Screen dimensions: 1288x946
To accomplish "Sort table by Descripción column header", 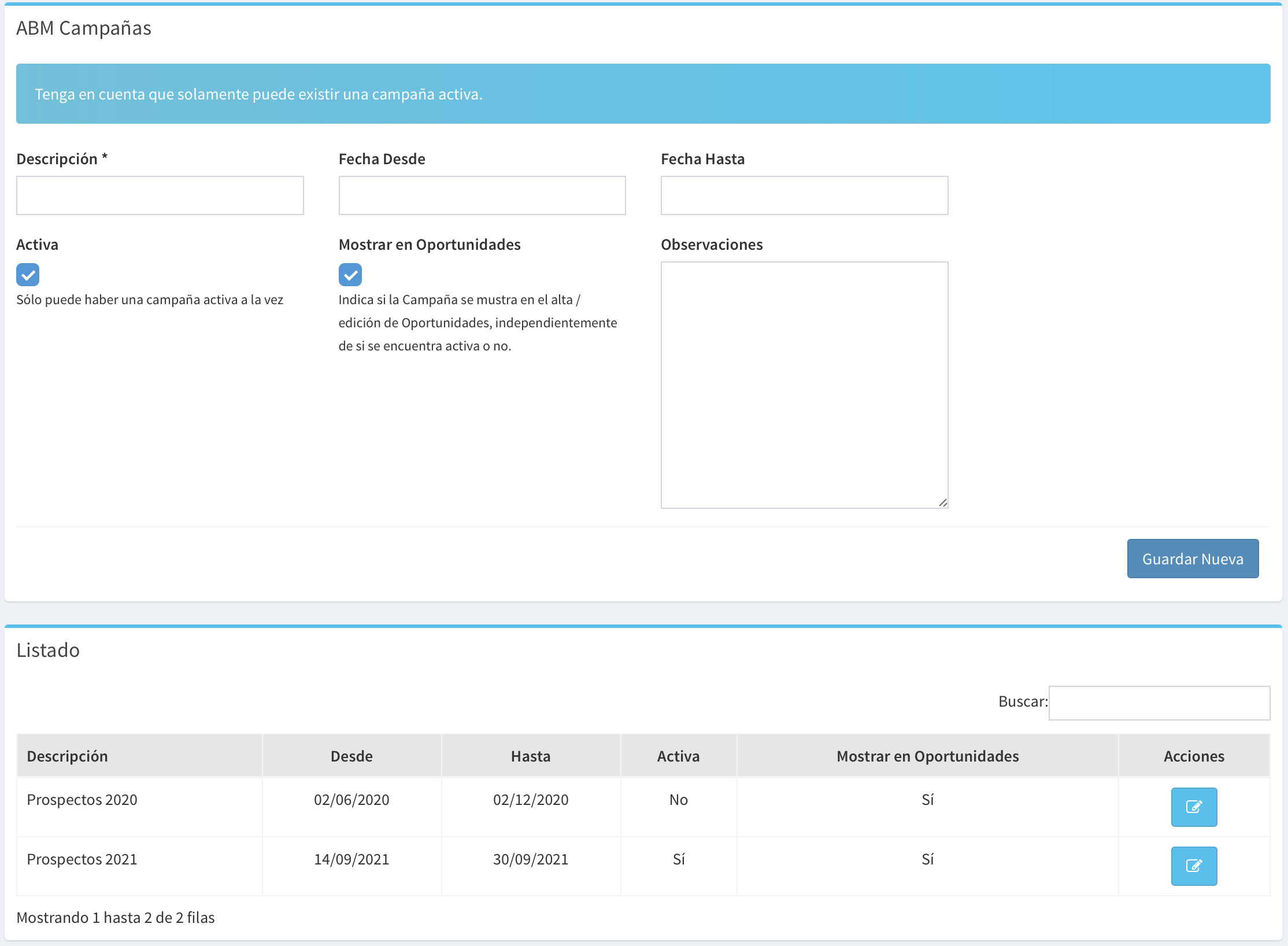I will click(68, 756).
